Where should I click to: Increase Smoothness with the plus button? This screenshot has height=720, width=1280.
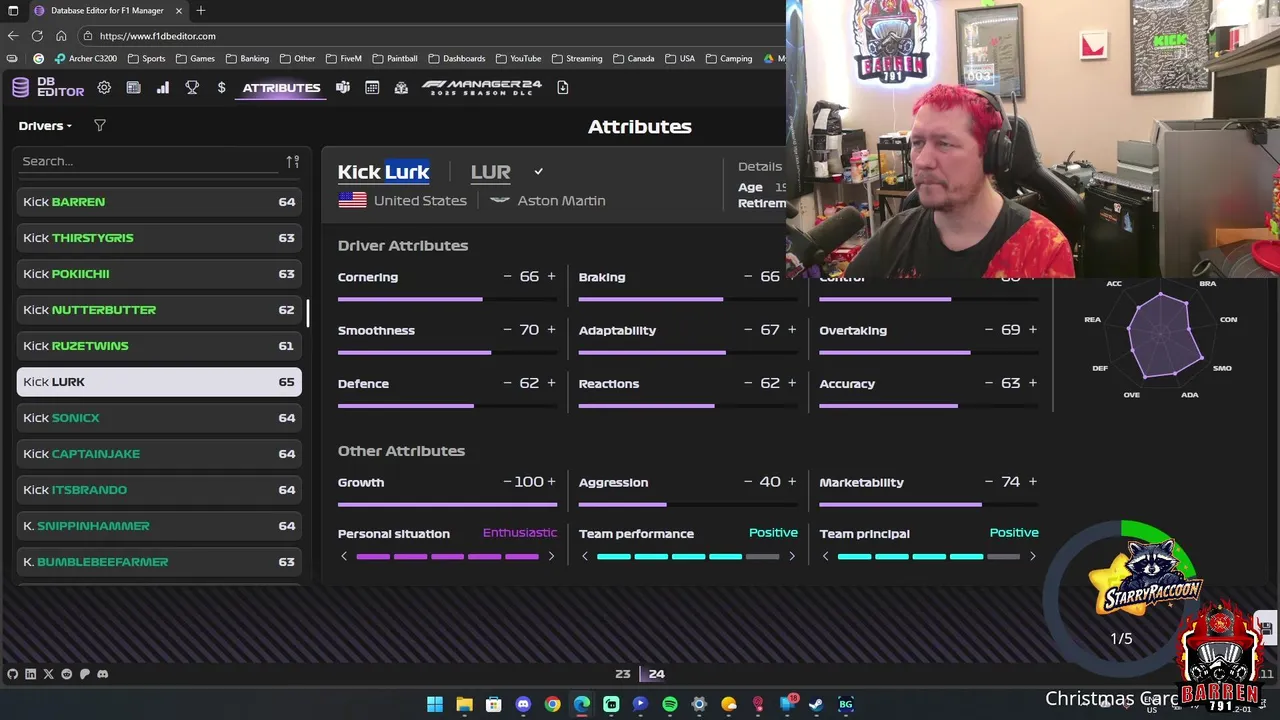pos(551,329)
